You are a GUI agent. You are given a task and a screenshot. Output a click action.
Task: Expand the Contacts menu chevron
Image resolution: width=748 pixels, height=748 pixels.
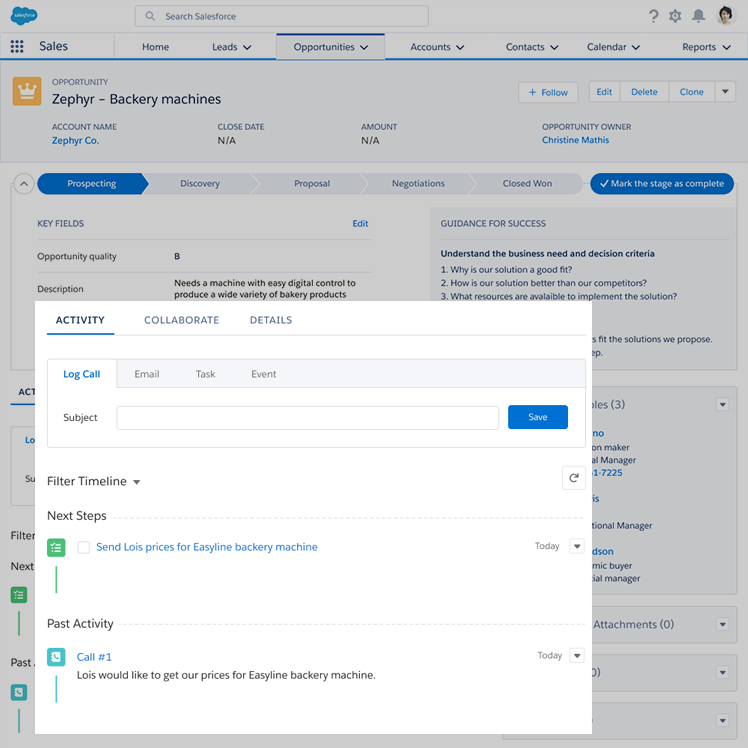pos(554,47)
